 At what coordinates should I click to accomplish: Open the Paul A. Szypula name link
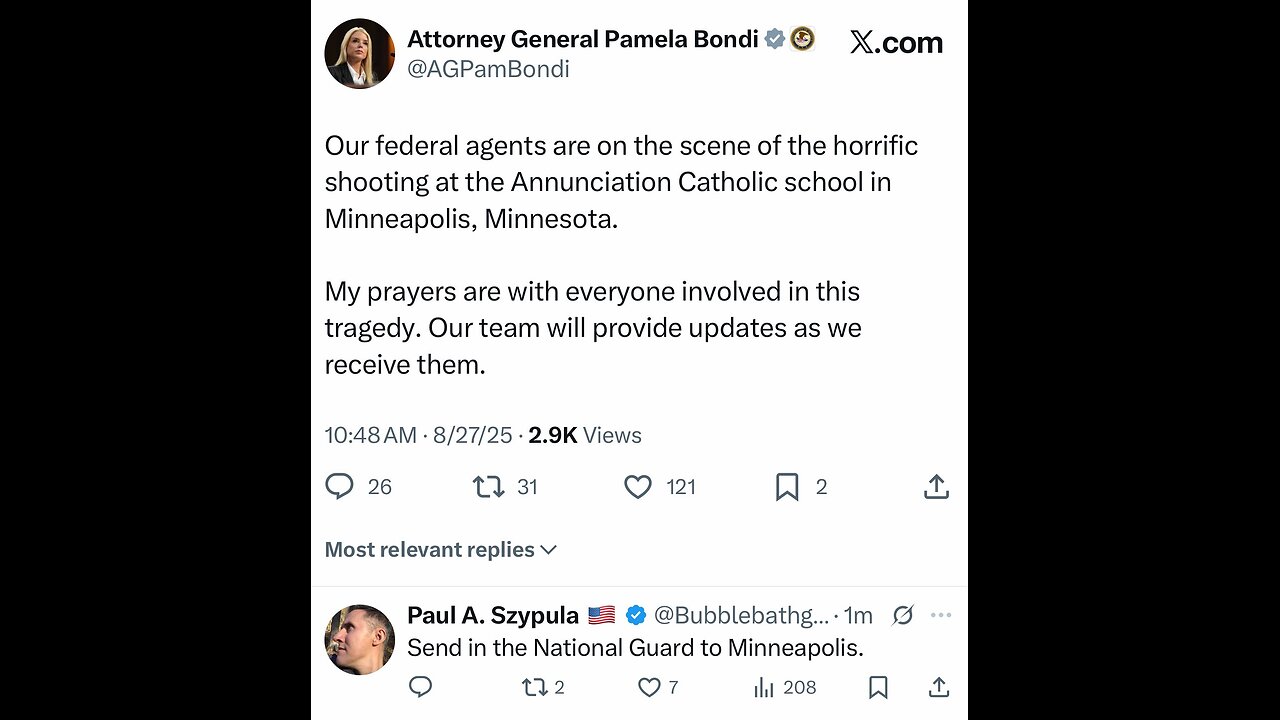[x=493, y=615]
